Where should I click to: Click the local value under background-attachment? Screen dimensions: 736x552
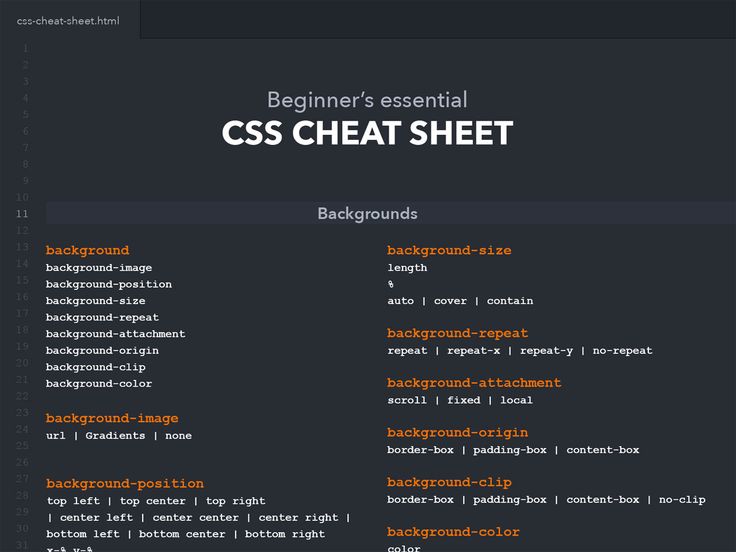point(516,400)
